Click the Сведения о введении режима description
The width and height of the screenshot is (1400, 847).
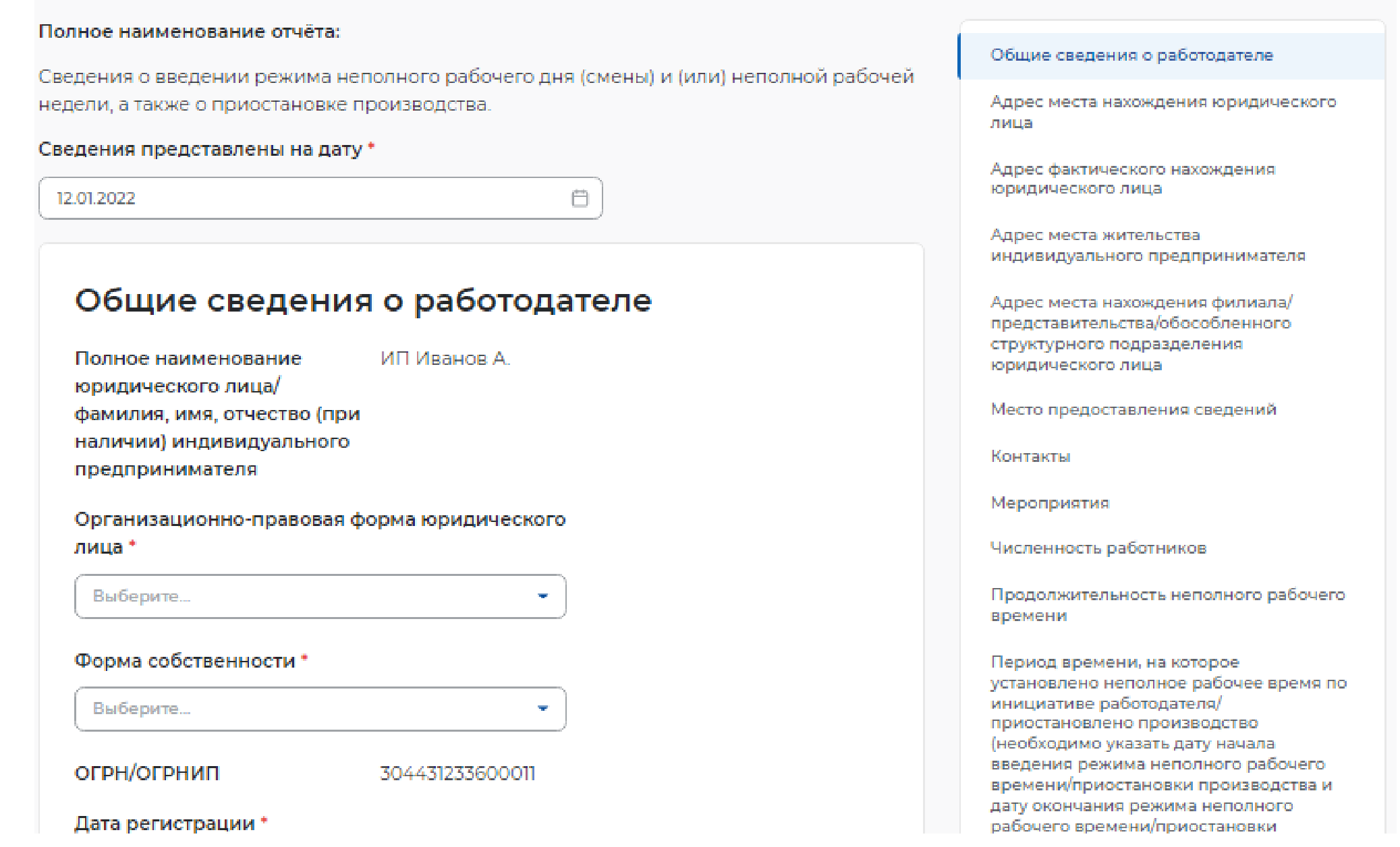[476, 90]
